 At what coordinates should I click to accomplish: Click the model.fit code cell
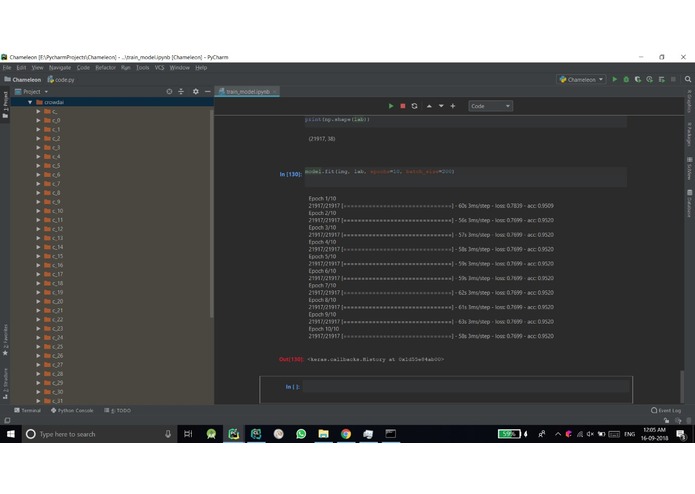pyautogui.click(x=465, y=177)
